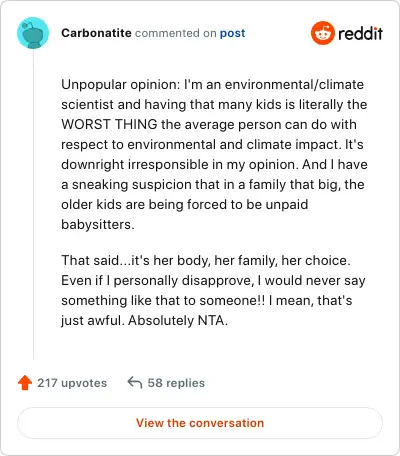Click the orange upvote arrow icon

(x=25, y=383)
